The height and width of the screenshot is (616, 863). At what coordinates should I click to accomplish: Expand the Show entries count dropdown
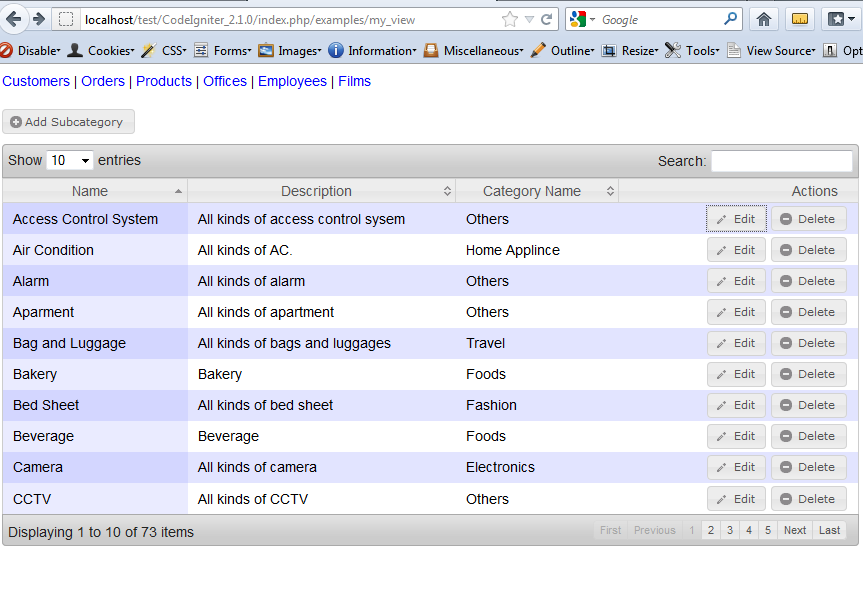click(x=70, y=160)
